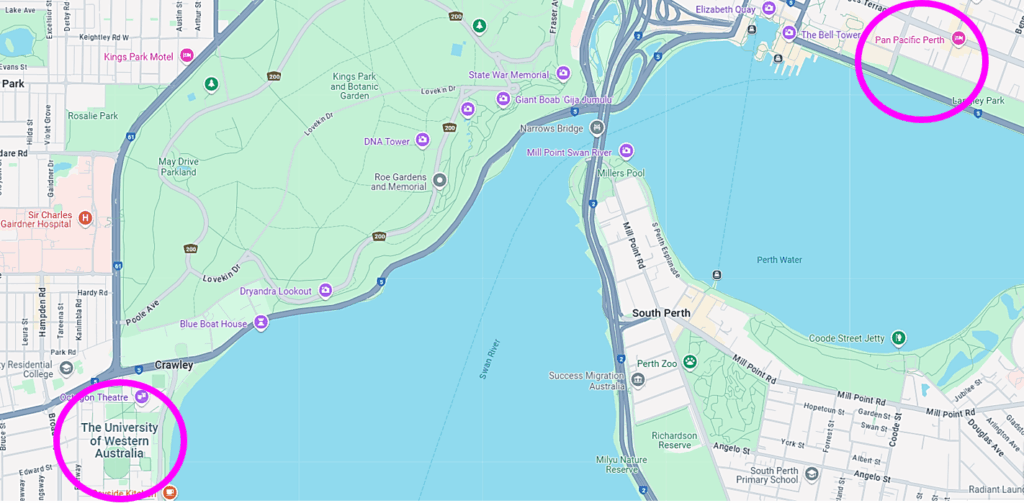Image resolution: width=1024 pixels, height=503 pixels.
Task: Click the Rosalie Park label
Action: click(x=93, y=116)
